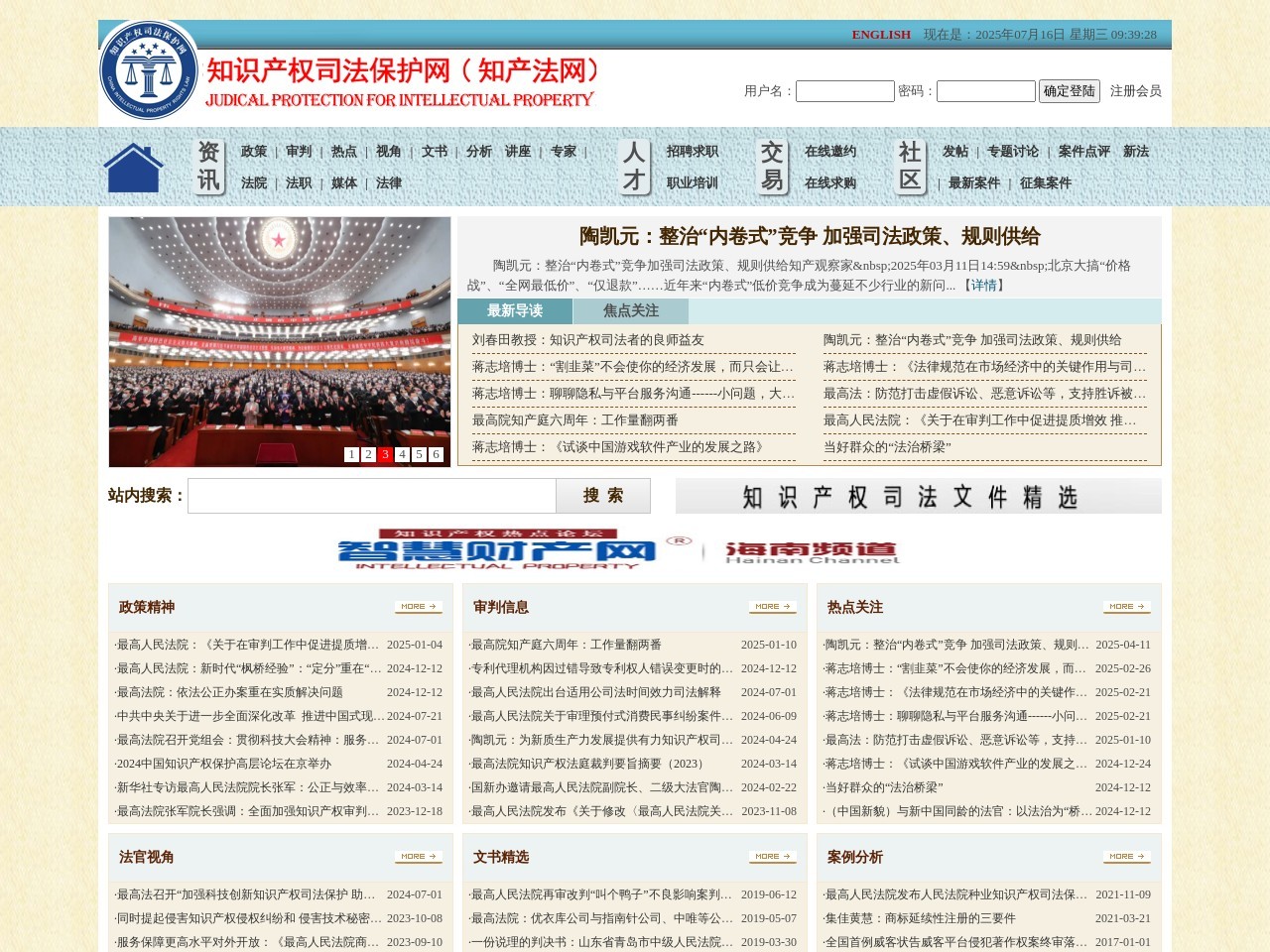This screenshot has height=952, width=1270.
Task: Click MORE icon beside 热点关注
Action: [1127, 607]
